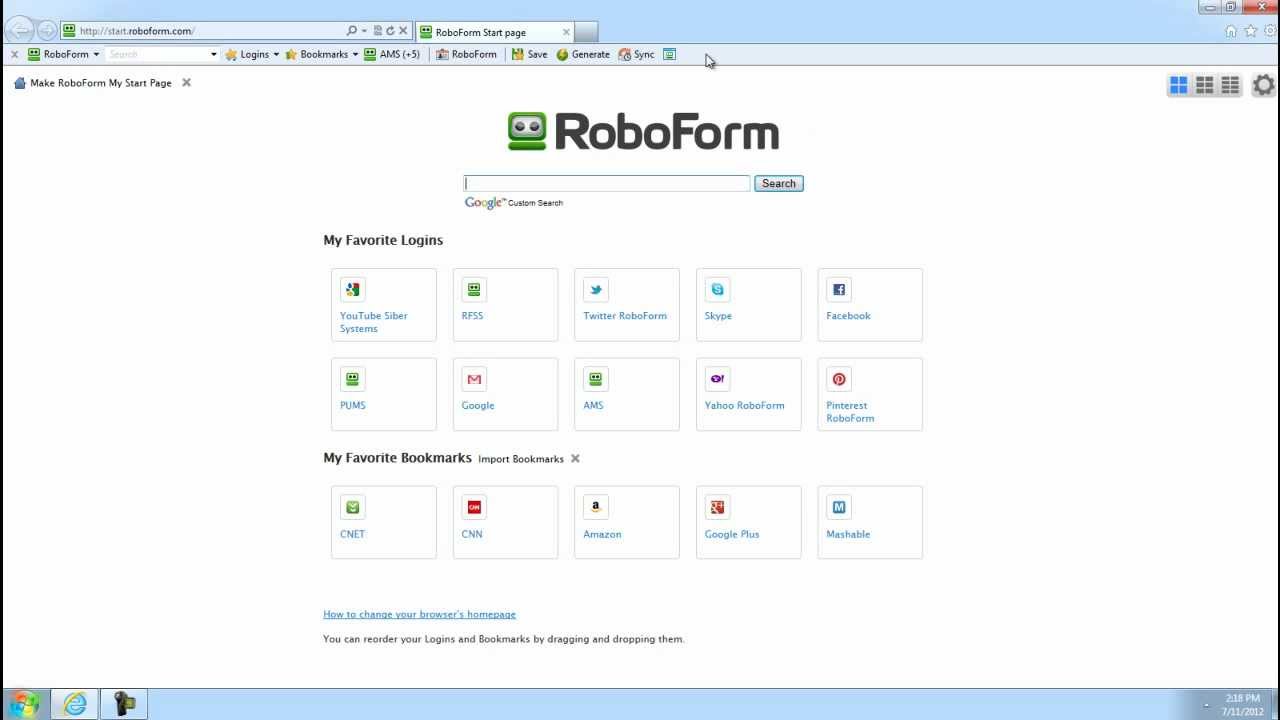Click the start page icon after Sync
Image resolution: width=1280 pixels, height=720 pixels.
coord(670,54)
